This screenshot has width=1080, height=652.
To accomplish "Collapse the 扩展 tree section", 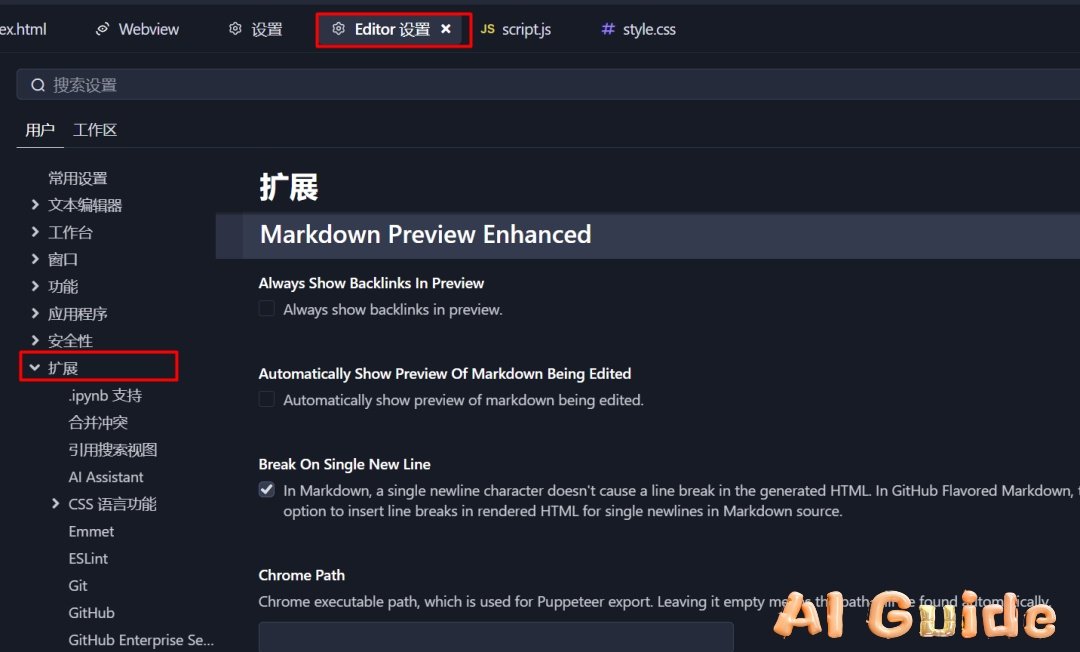I will 35,368.
